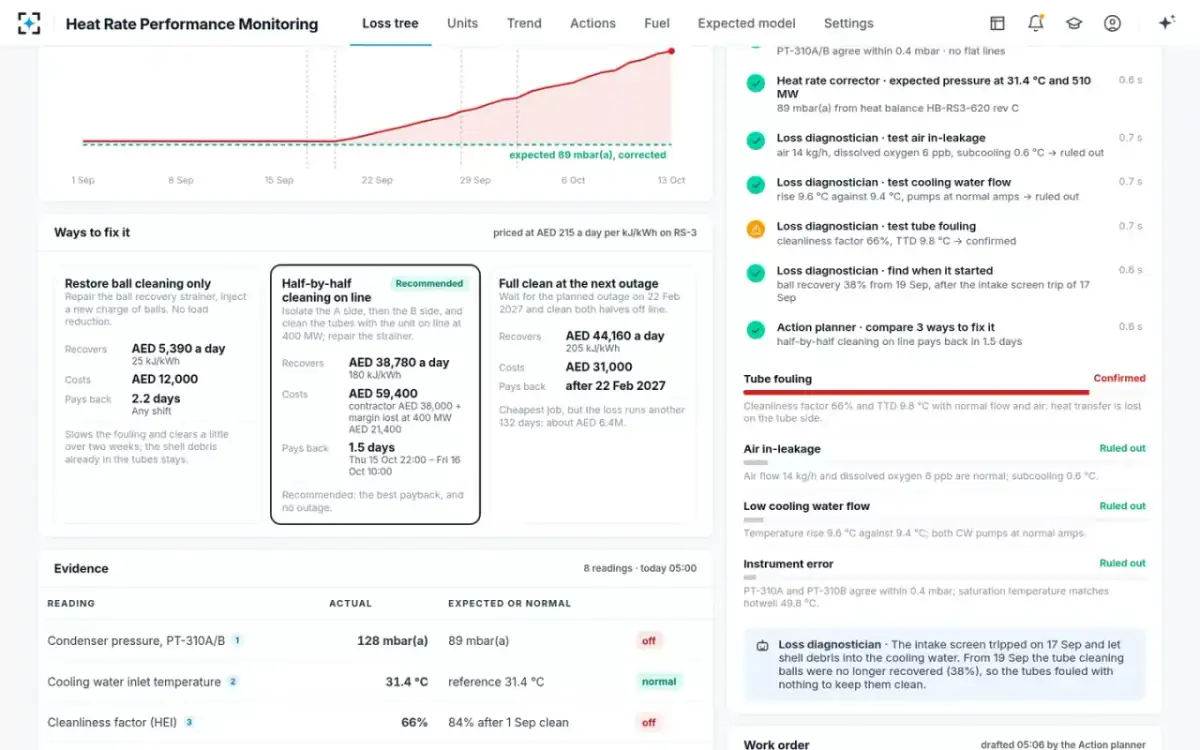Click 'after 22 Feb 2027' payback text
Viewport: 1200px width, 750px height.
615,386
